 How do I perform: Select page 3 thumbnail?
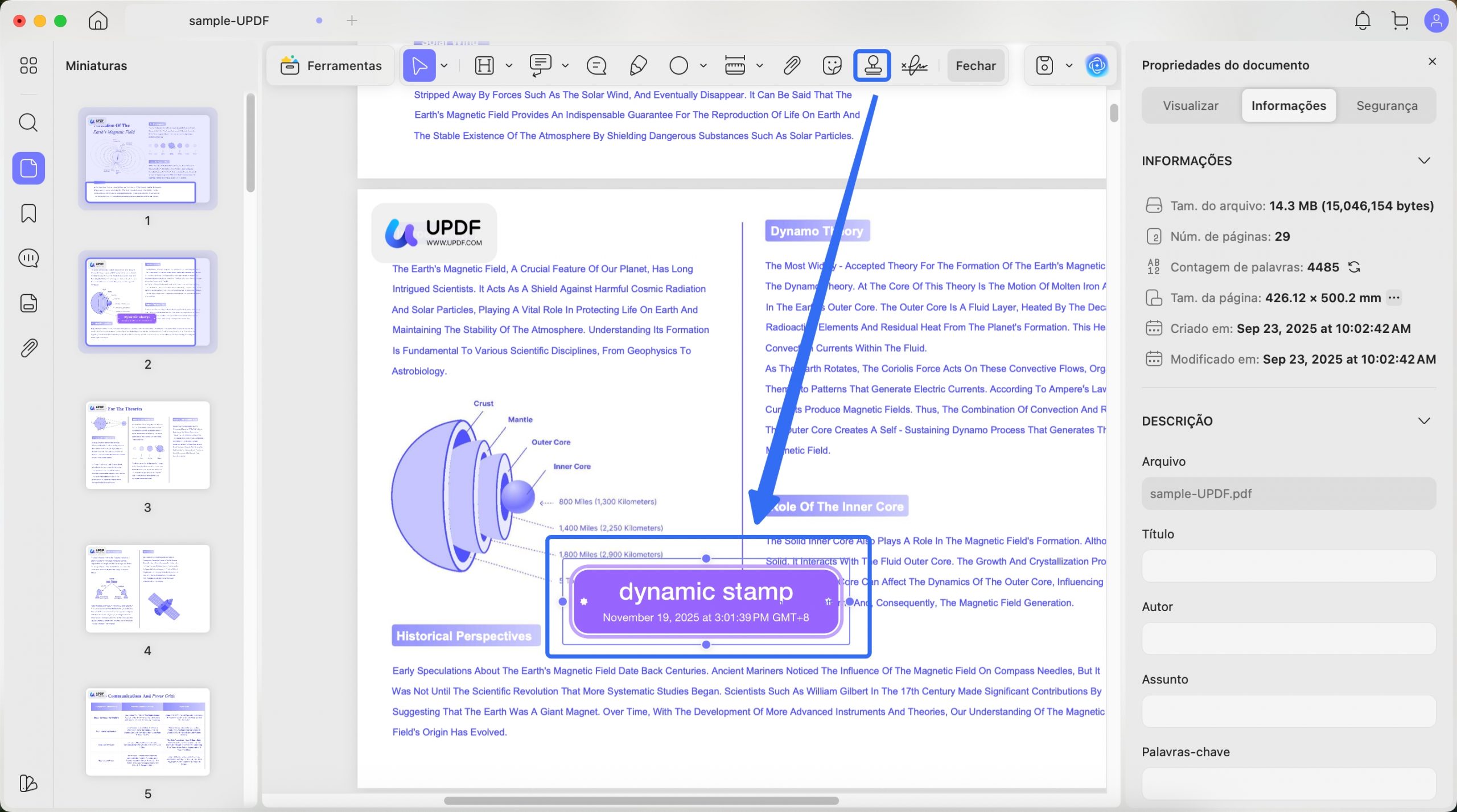(147, 444)
